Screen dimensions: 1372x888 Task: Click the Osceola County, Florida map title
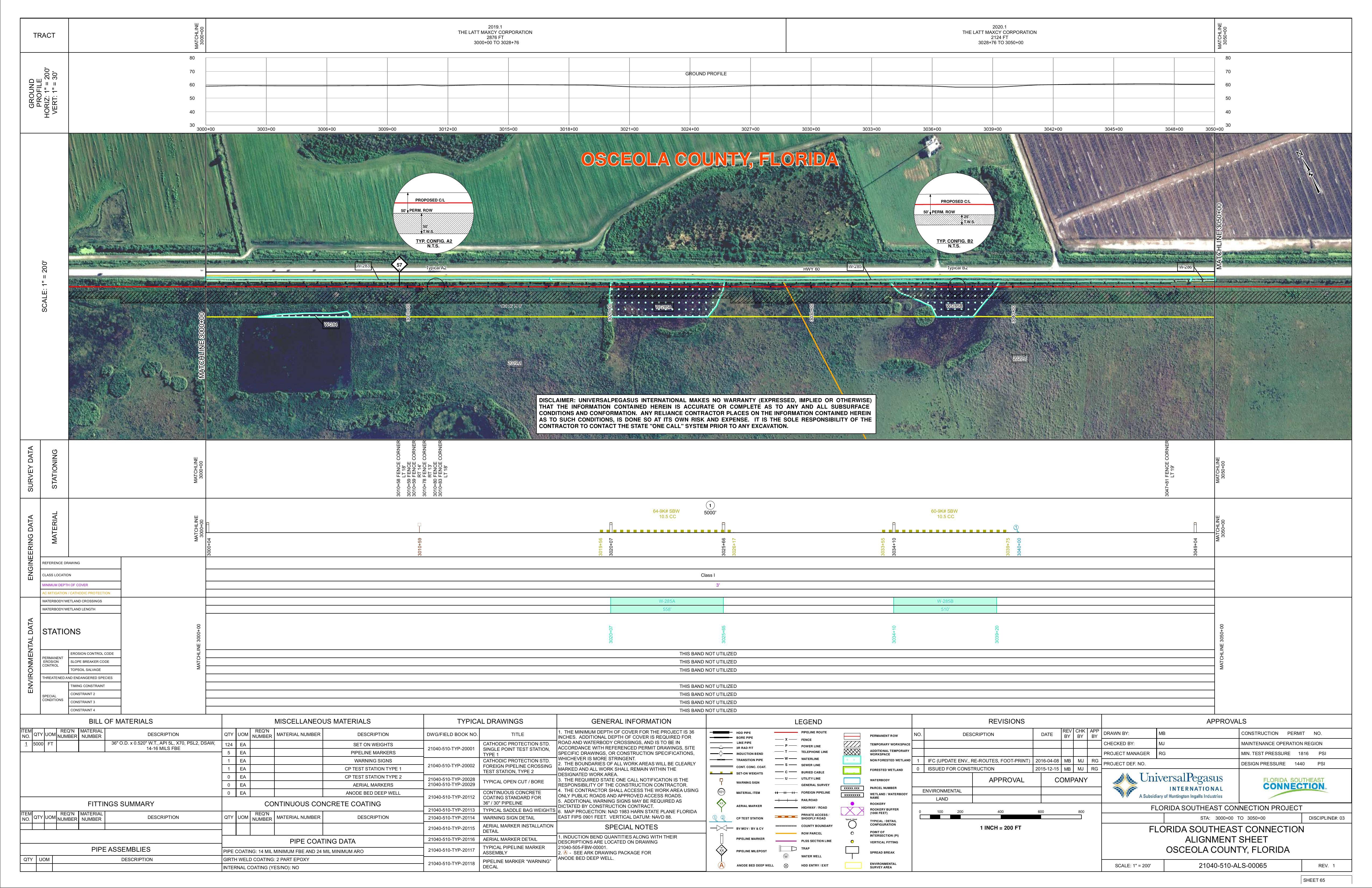(x=710, y=160)
